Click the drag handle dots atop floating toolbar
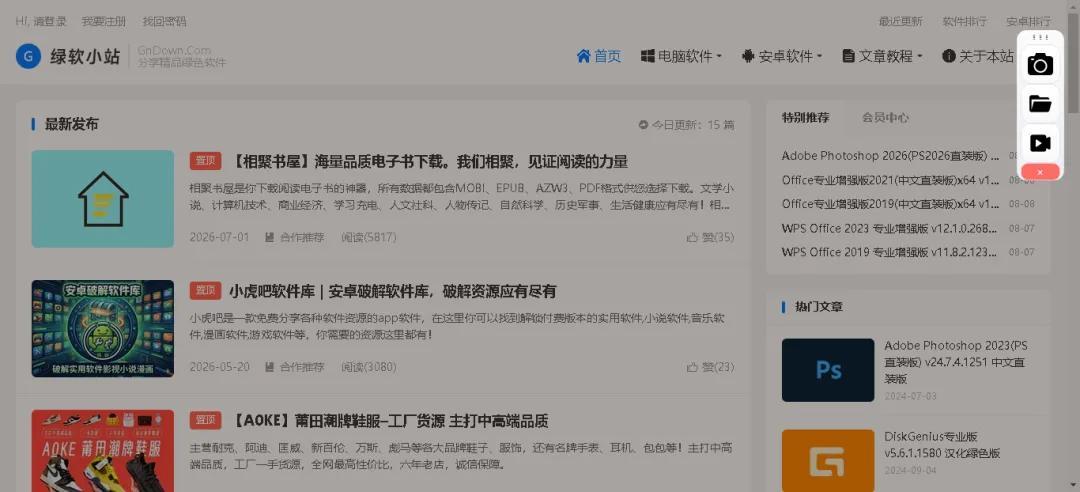 [1040, 37]
